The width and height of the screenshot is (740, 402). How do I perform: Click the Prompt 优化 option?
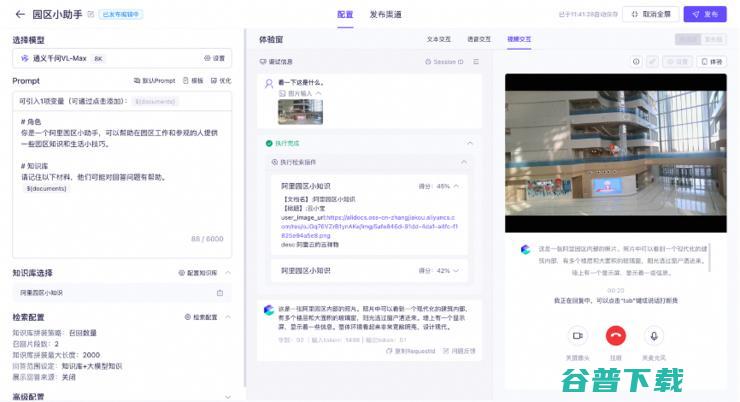click(221, 81)
